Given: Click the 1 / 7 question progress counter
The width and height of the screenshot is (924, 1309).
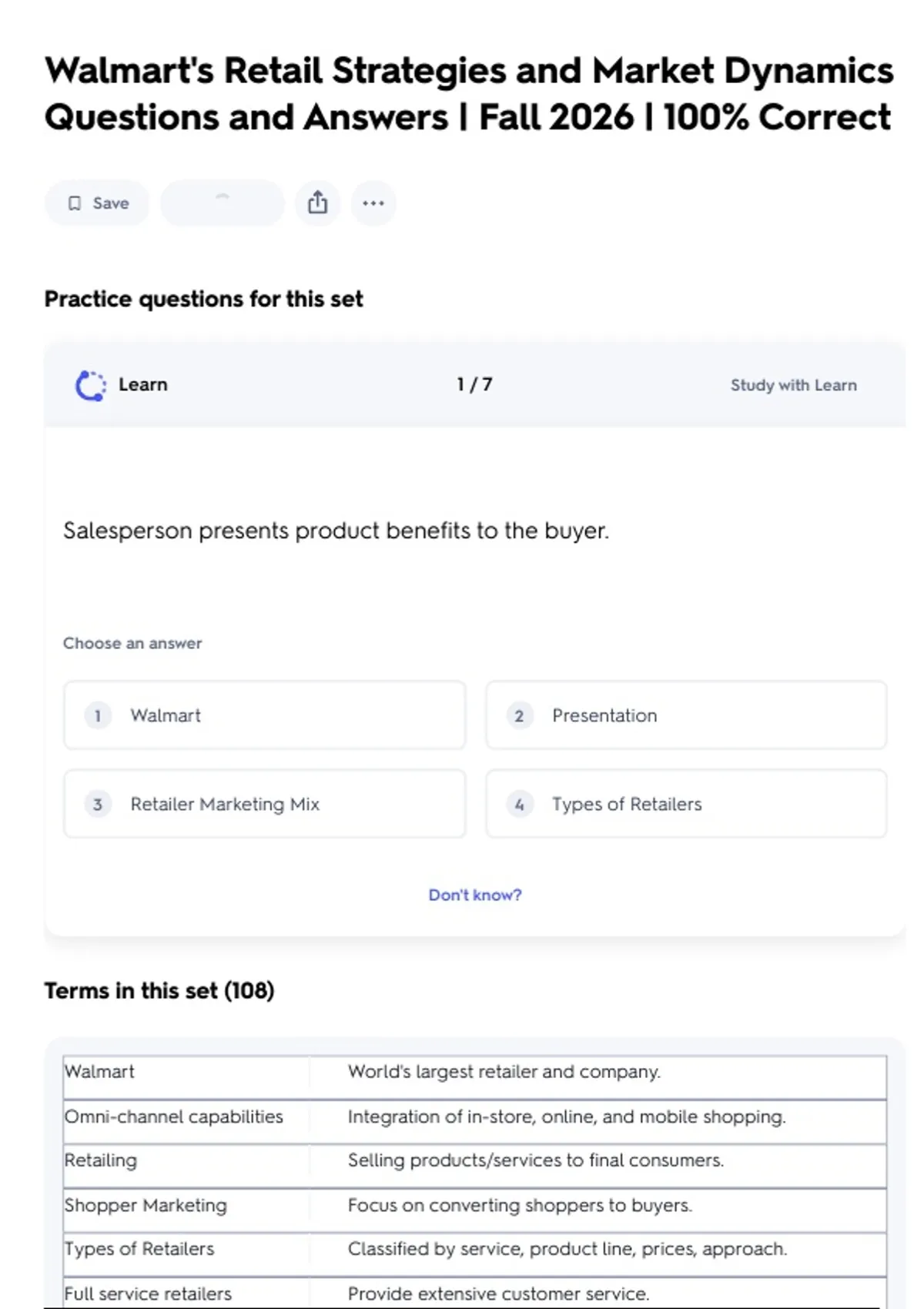Looking at the screenshot, I should tap(474, 384).
